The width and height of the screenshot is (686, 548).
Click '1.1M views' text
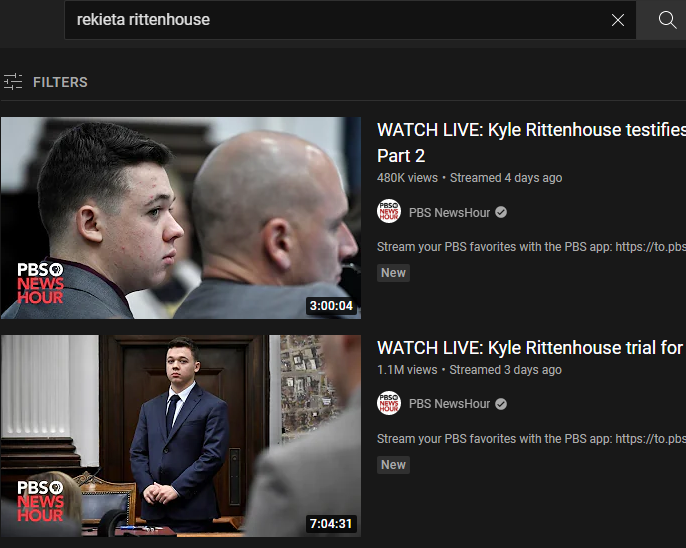point(407,370)
